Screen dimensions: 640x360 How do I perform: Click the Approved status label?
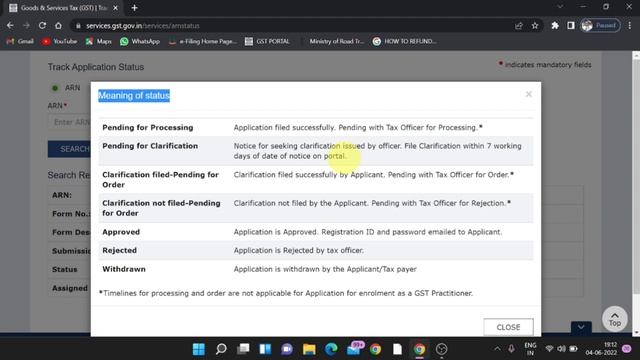pyautogui.click(x=121, y=232)
